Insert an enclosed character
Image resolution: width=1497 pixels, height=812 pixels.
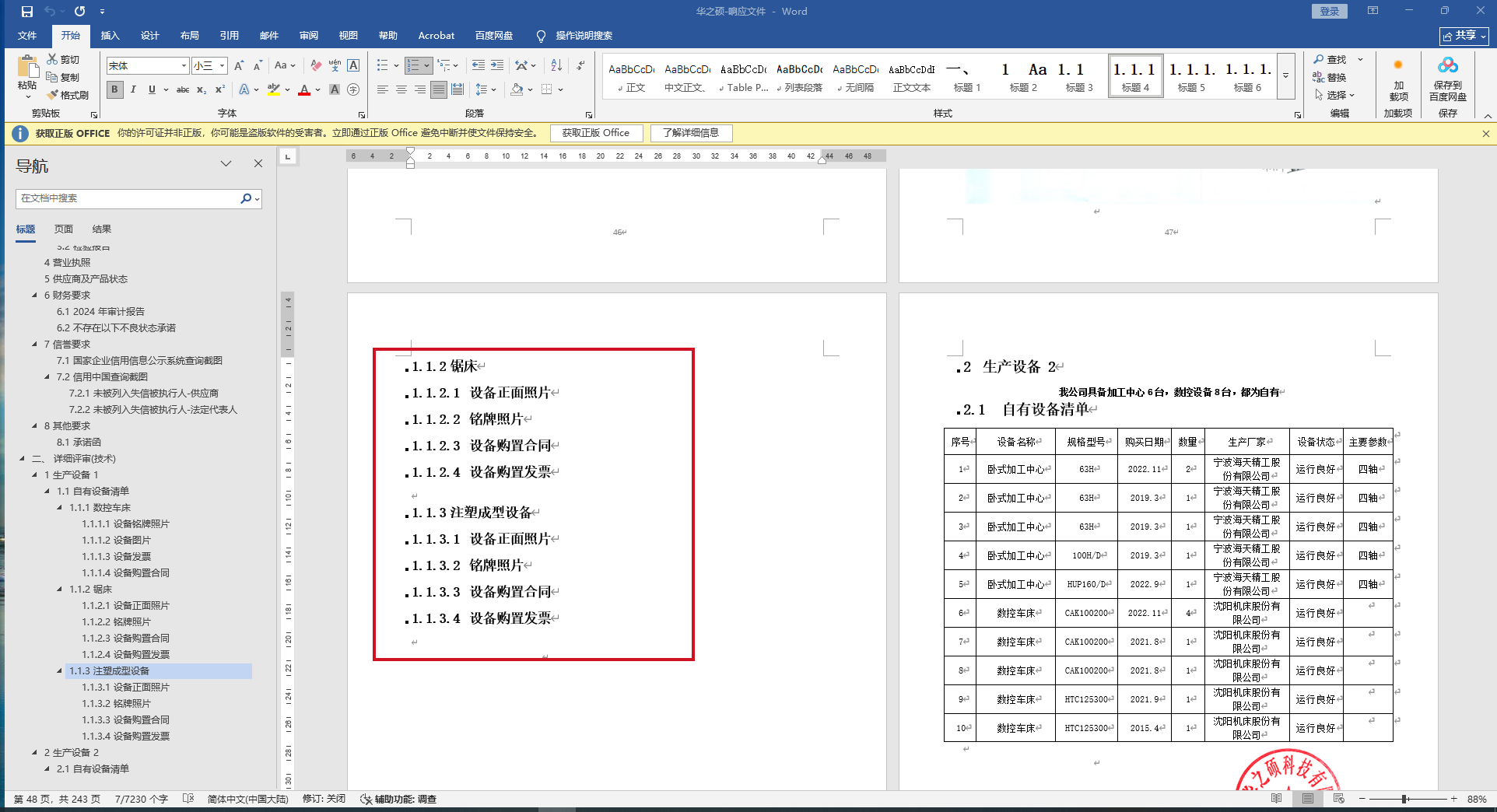pos(353,89)
